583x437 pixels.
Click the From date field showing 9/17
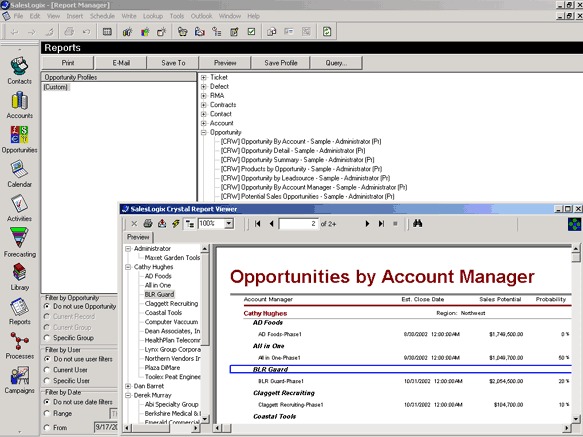(106, 427)
